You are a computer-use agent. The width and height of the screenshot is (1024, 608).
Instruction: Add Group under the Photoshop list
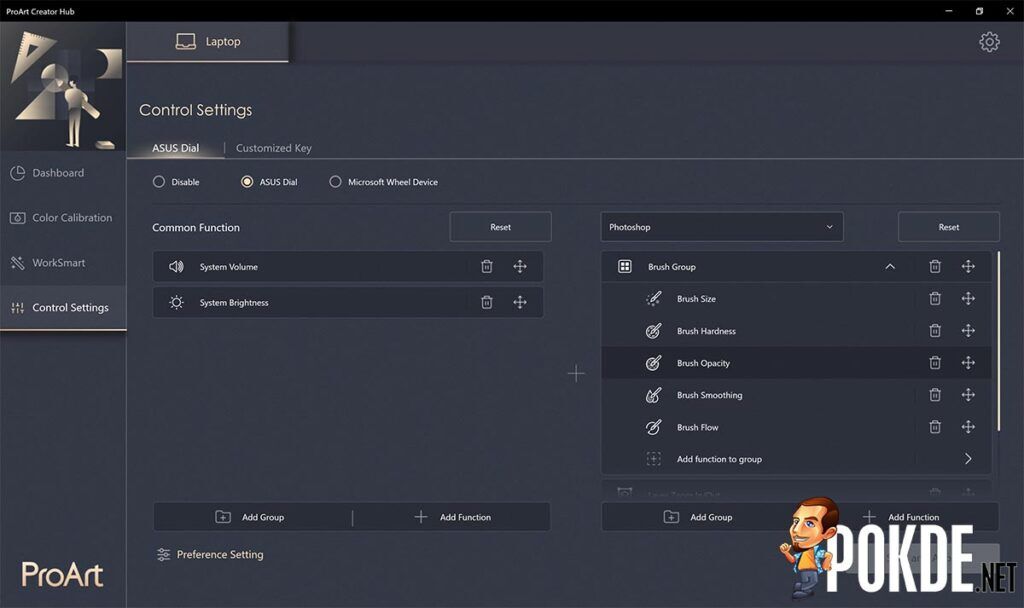click(x=699, y=517)
